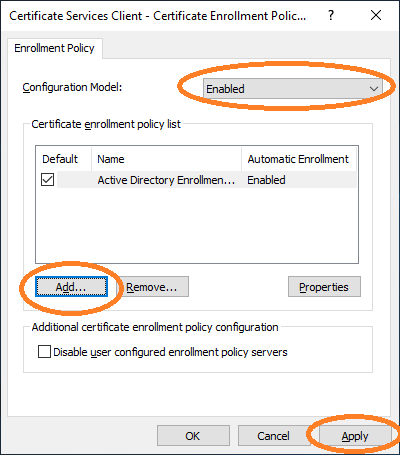This screenshot has width=400, height=456.
Task: Enable Disable user configured enrollment policy servers
Action: point(44,352)
